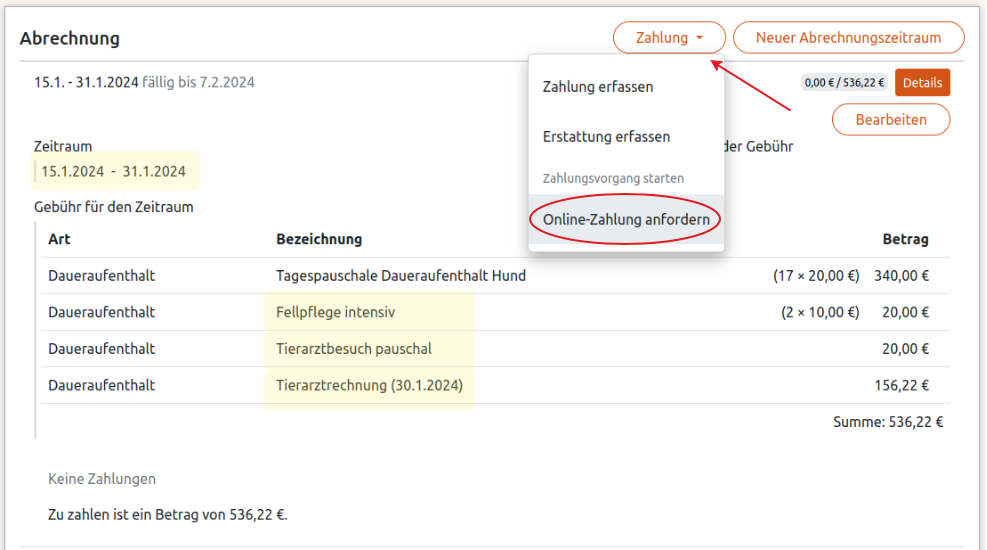Open the orange Details button
This screenshot has height=550, width=987.
click(x=922, y=83)
